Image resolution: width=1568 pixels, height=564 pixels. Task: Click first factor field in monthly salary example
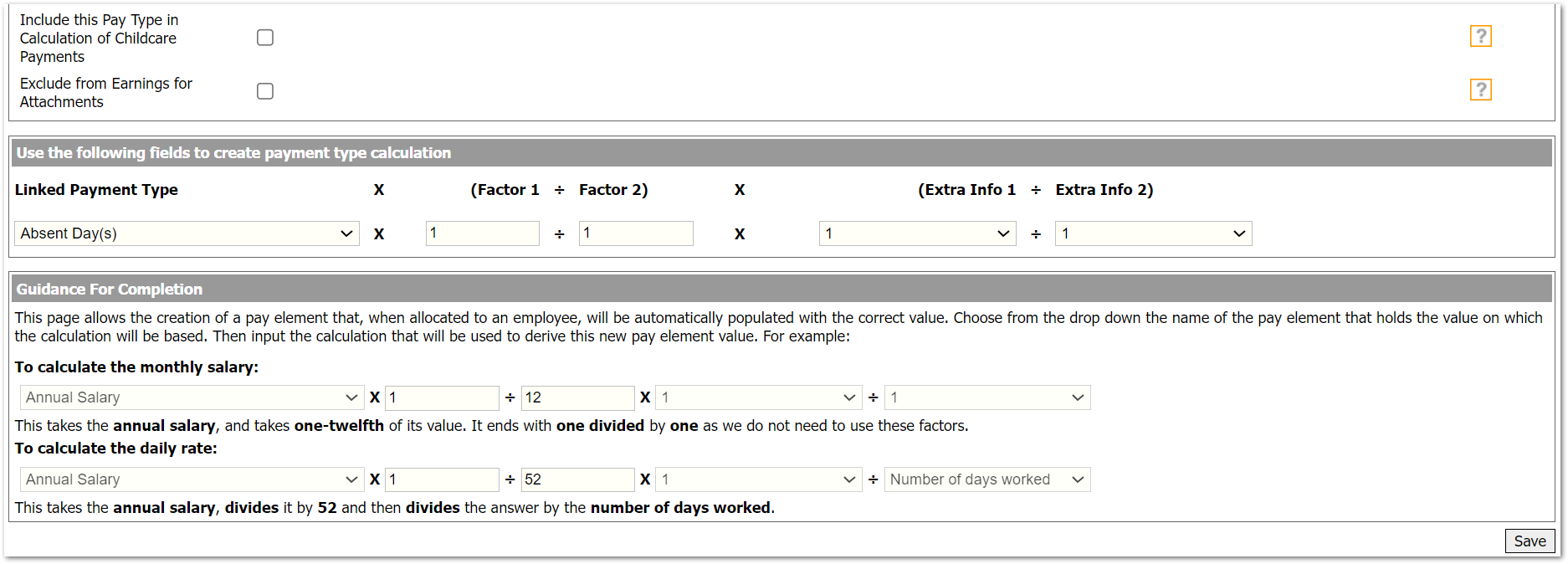[442, 397]
